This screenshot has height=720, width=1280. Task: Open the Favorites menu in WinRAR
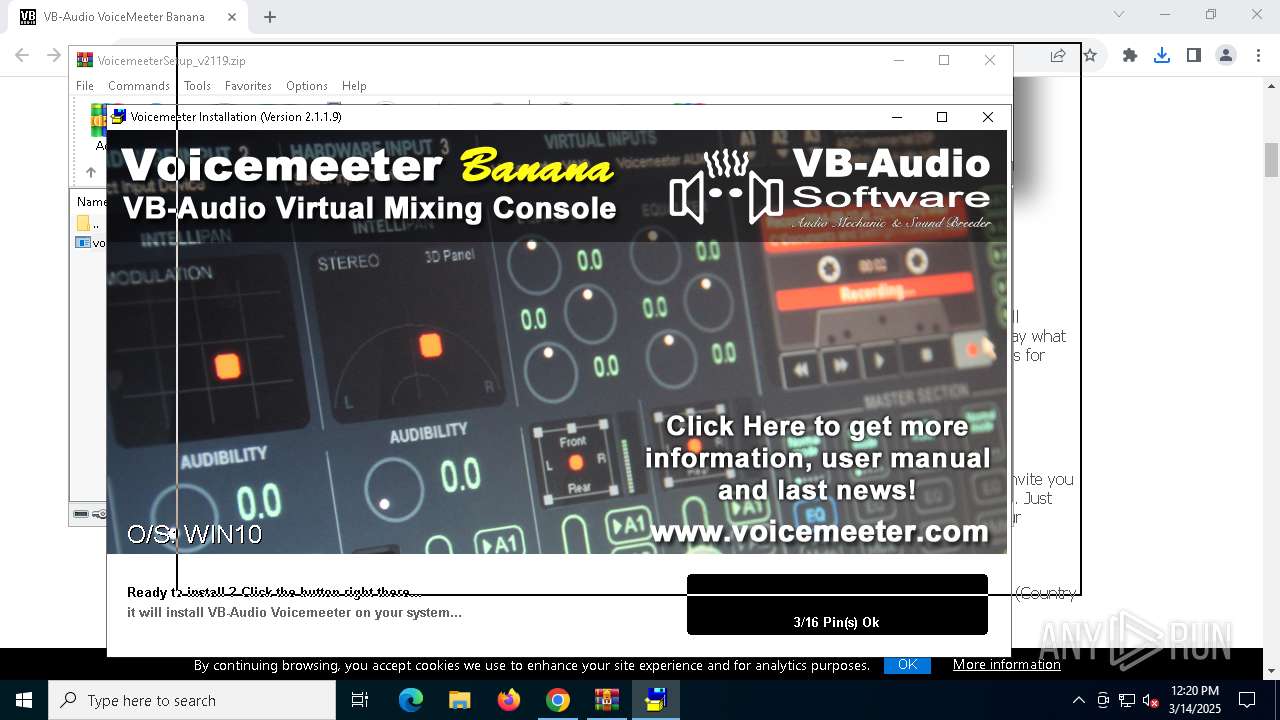pos(248,86)
